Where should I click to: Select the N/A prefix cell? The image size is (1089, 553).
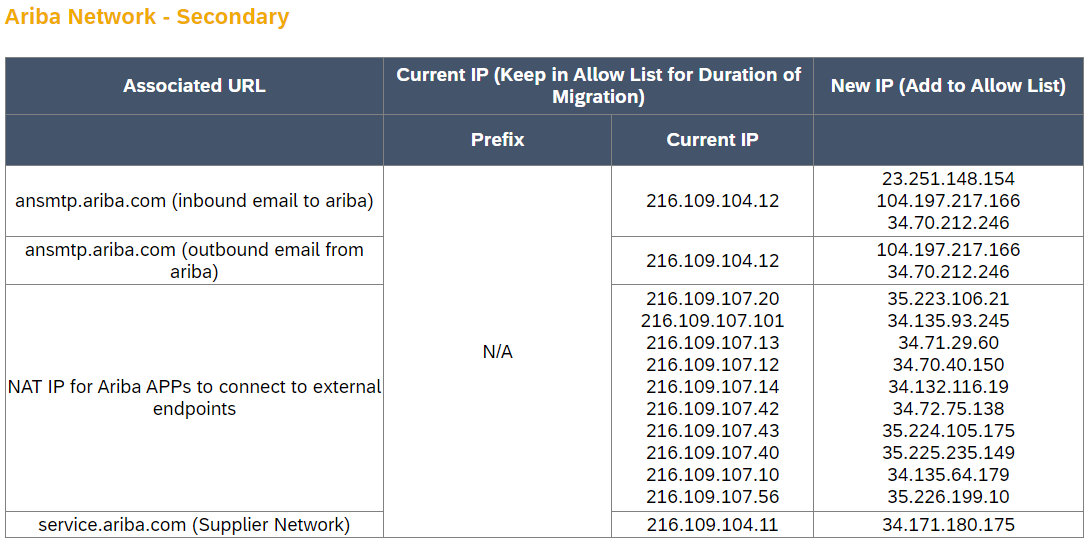pyautogui.click(x=497, y=352)
